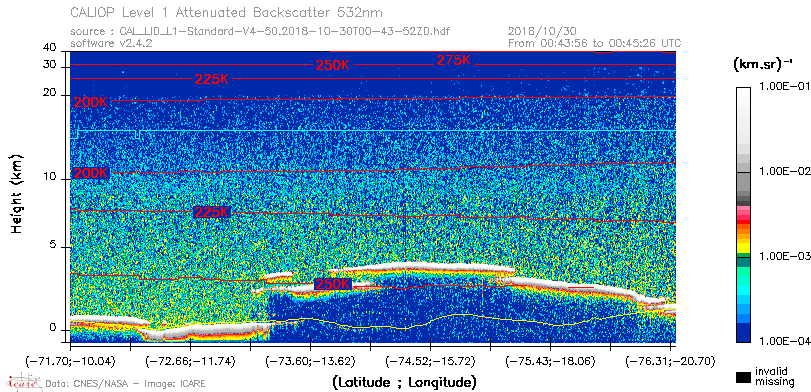
Task: Click the coordinate label '(-73.60;-13.62)'
Action: tap(310, 361)
